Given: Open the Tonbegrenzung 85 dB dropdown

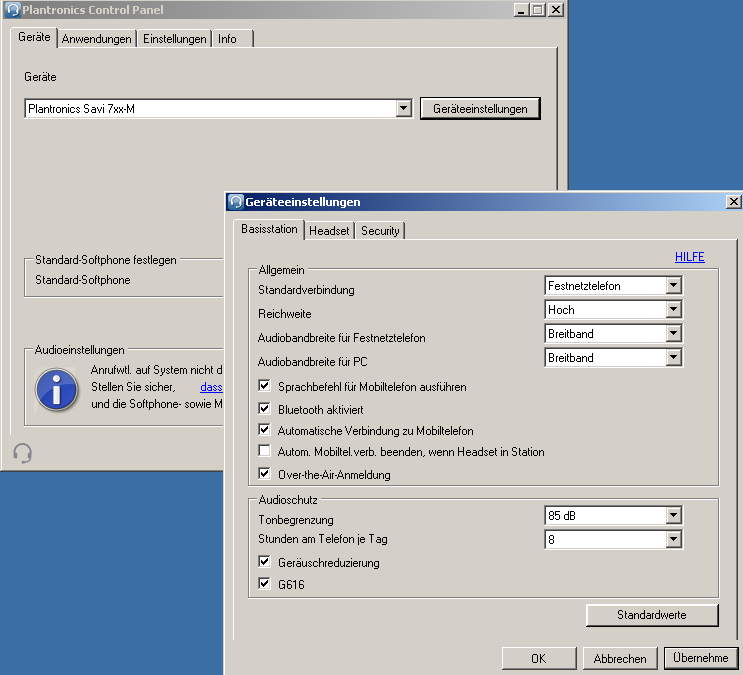Looking at the screenshot, I should (x=613, y=515).
